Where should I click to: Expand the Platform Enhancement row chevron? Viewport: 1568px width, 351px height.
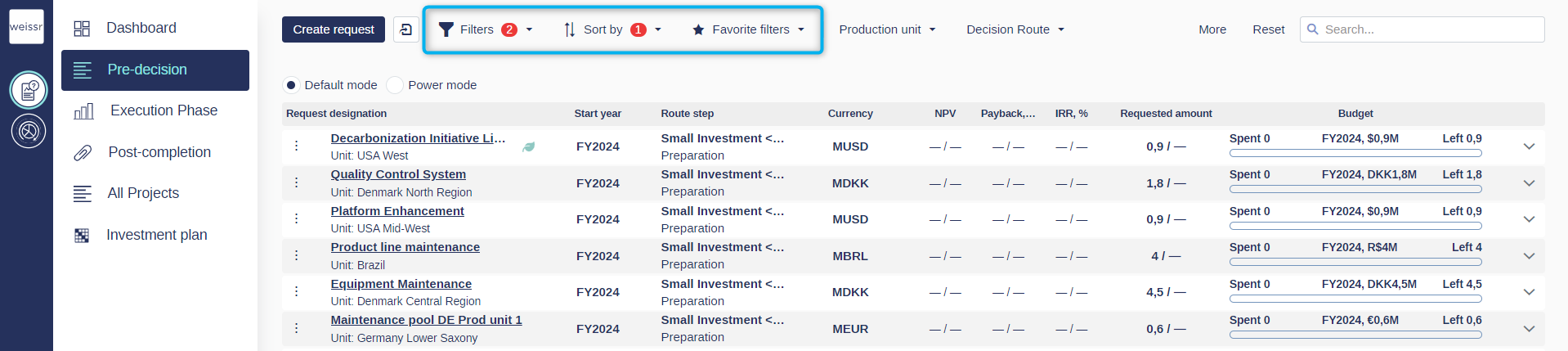point(1529,219)
